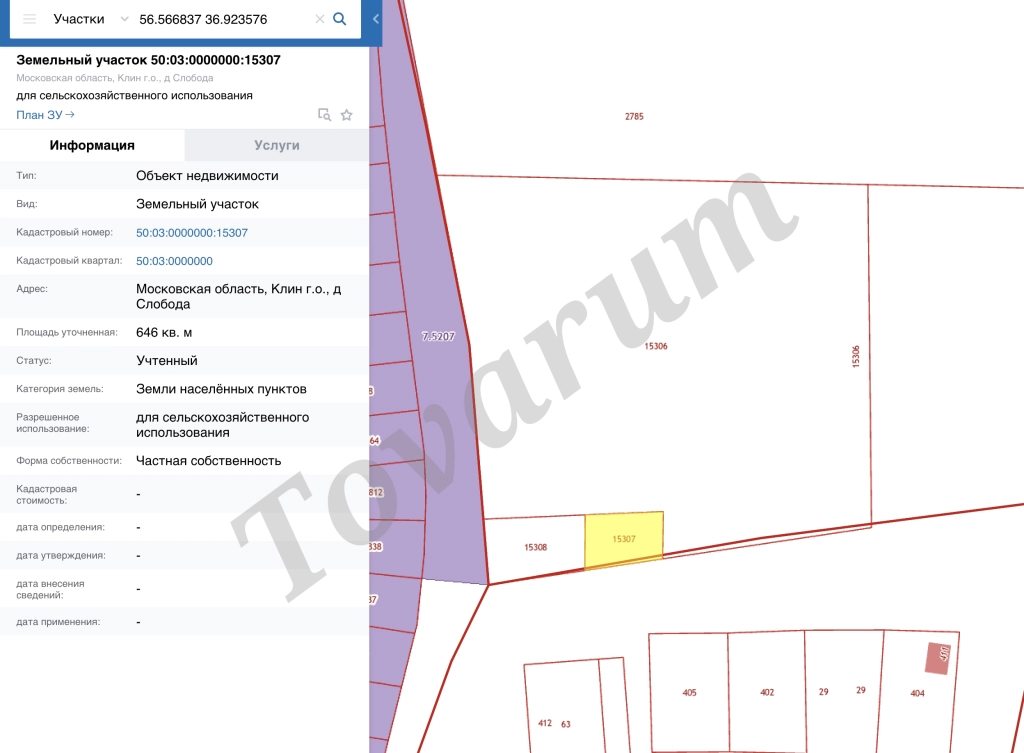Click the zoom-to-object icon

point(325,115)
